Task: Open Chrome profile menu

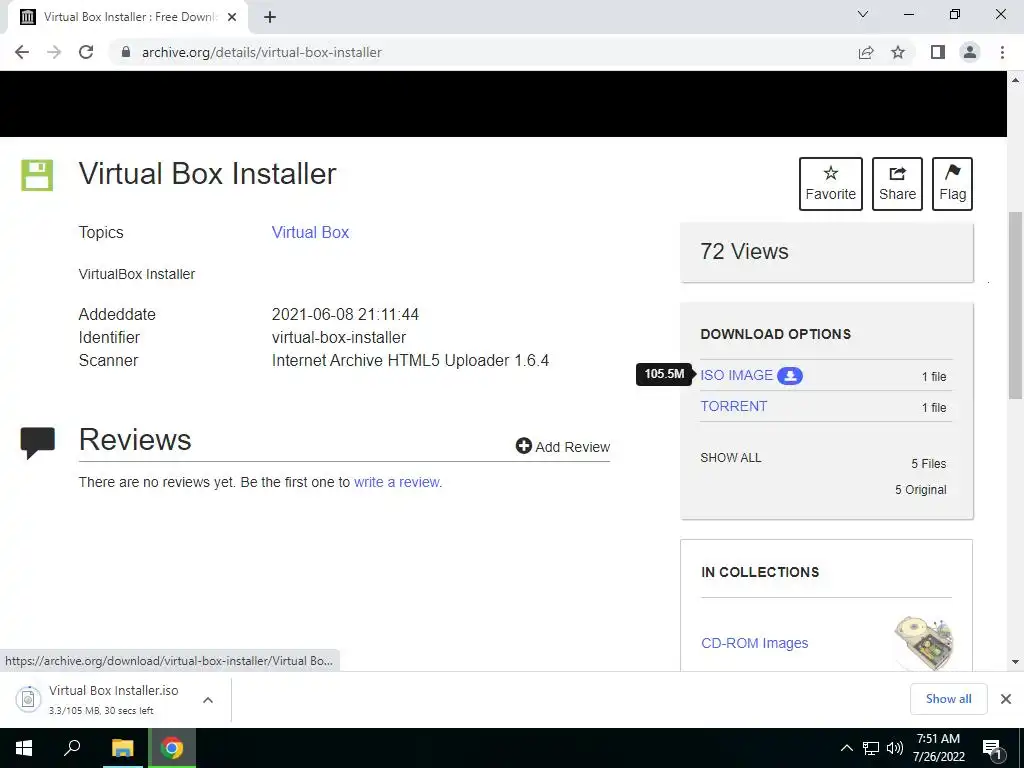Action: [x=970, y=52]
